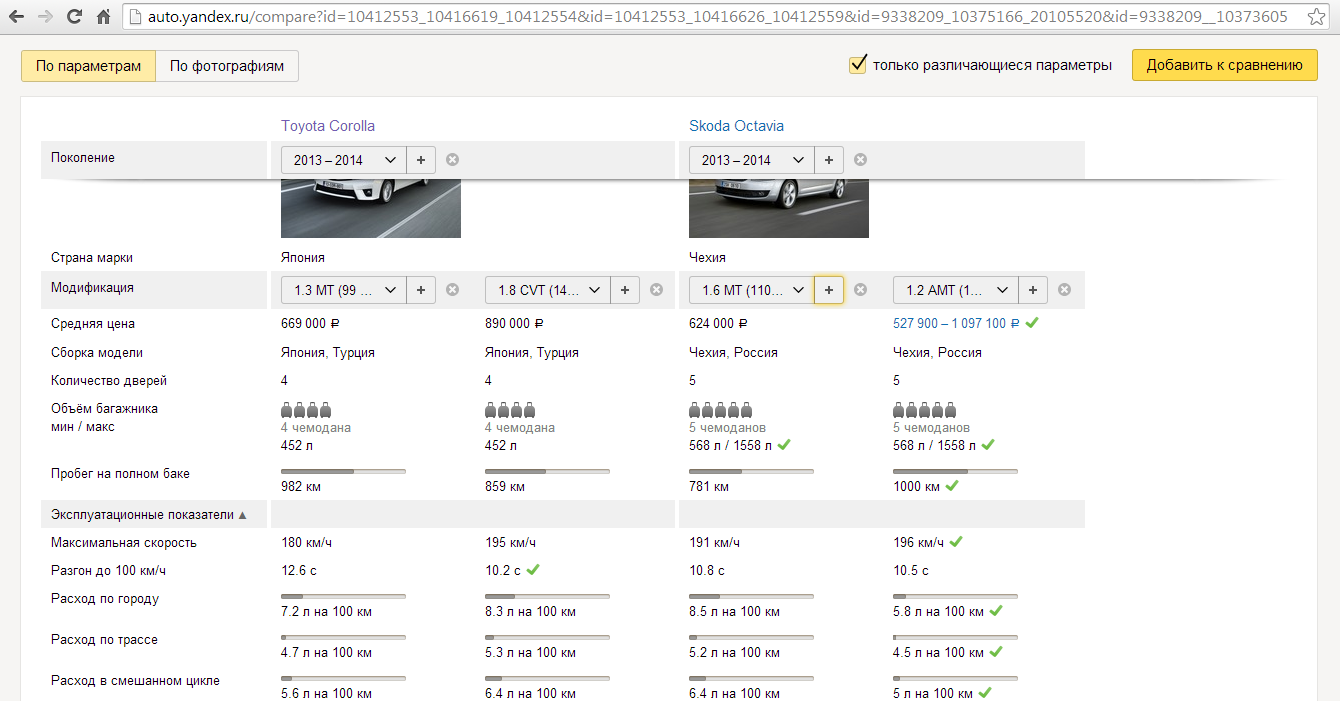Image resolution: width=1340 pixels, height=701 pixels.
Task: Click the 'Япония' brand country value
Action: tap(303, 257)
